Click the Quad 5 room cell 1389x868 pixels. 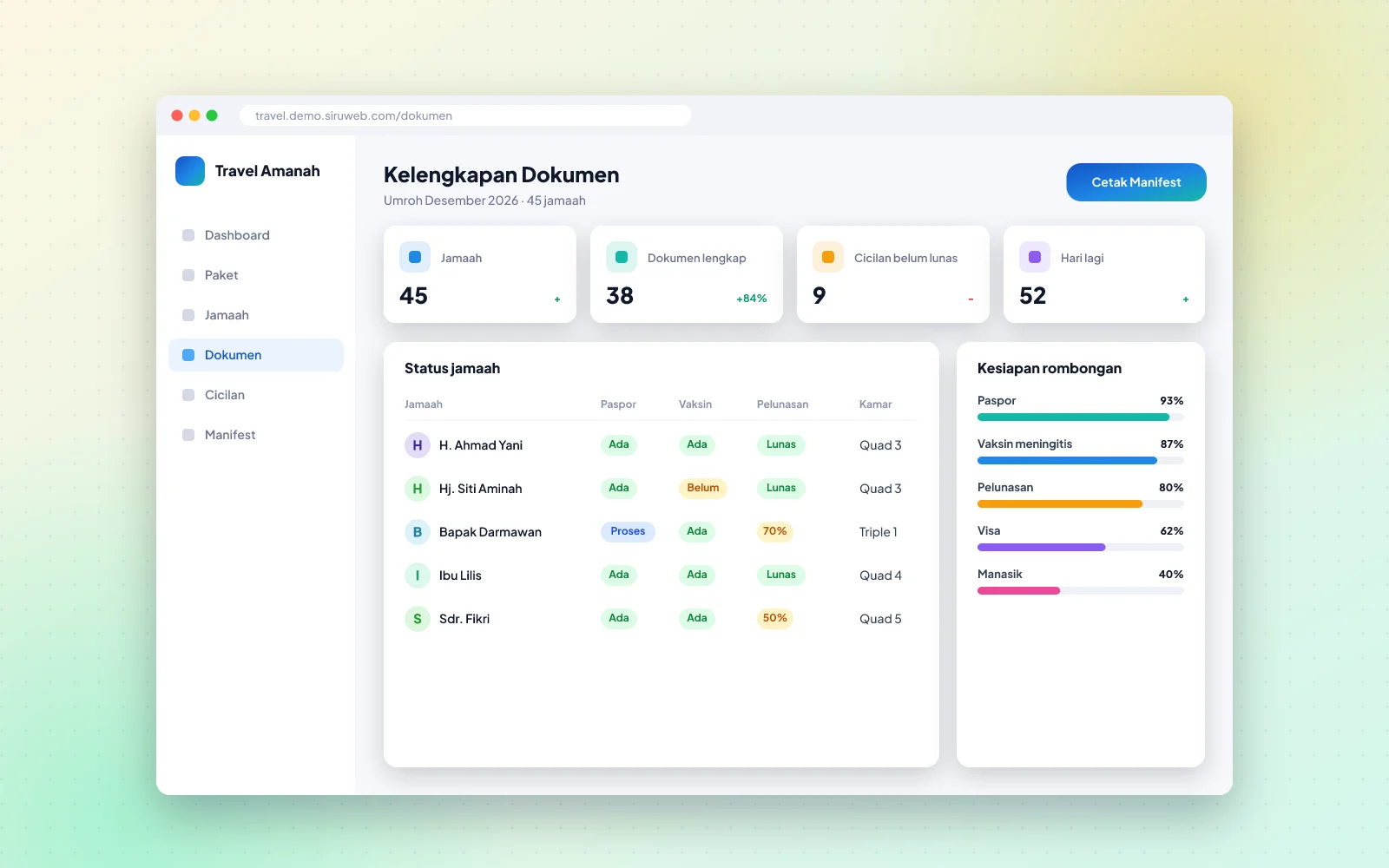[880, 619]
